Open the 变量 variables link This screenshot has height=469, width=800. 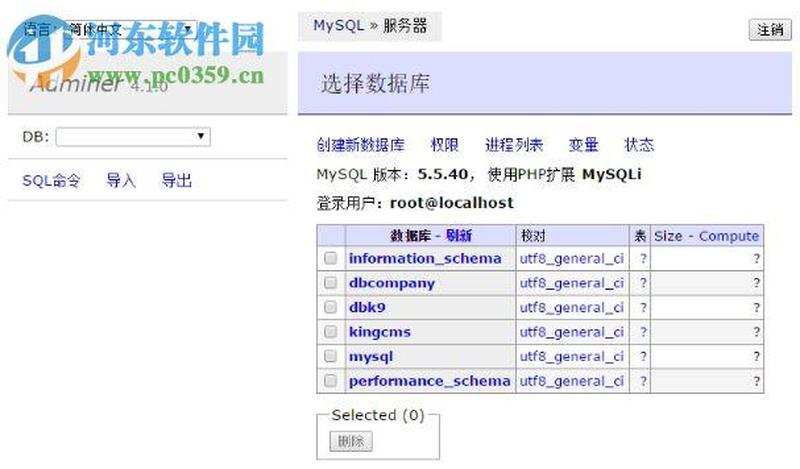(583, 145)
